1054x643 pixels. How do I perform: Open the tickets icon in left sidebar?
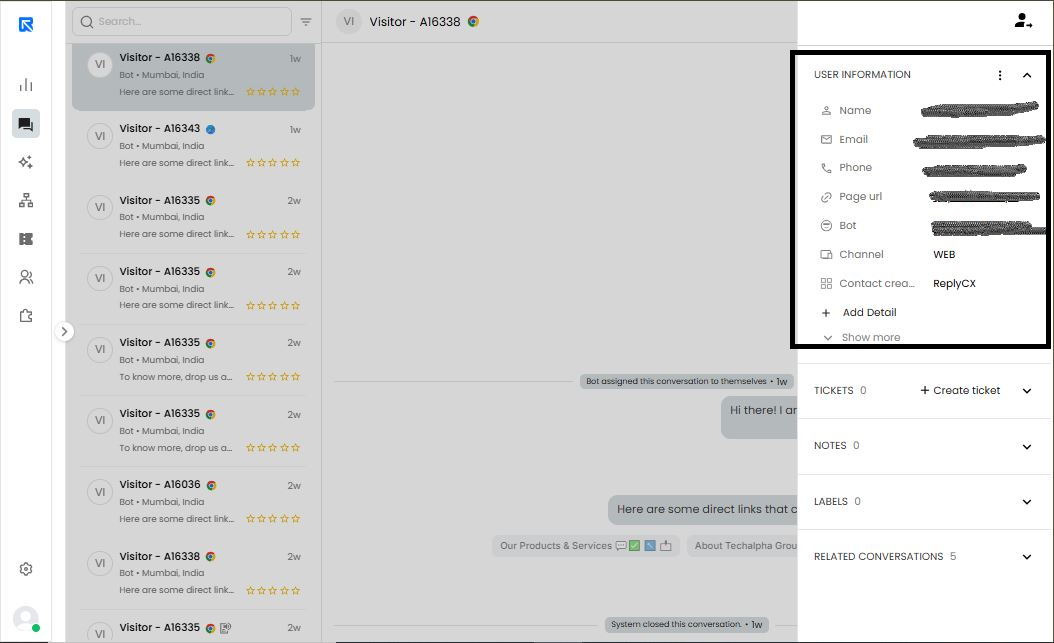pos(26,239)
